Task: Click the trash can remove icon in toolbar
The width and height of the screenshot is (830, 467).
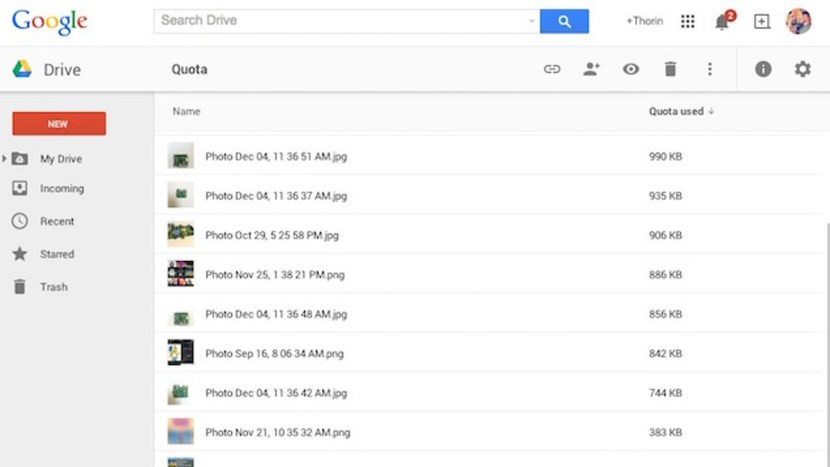Action: click(x=670, y=69)
